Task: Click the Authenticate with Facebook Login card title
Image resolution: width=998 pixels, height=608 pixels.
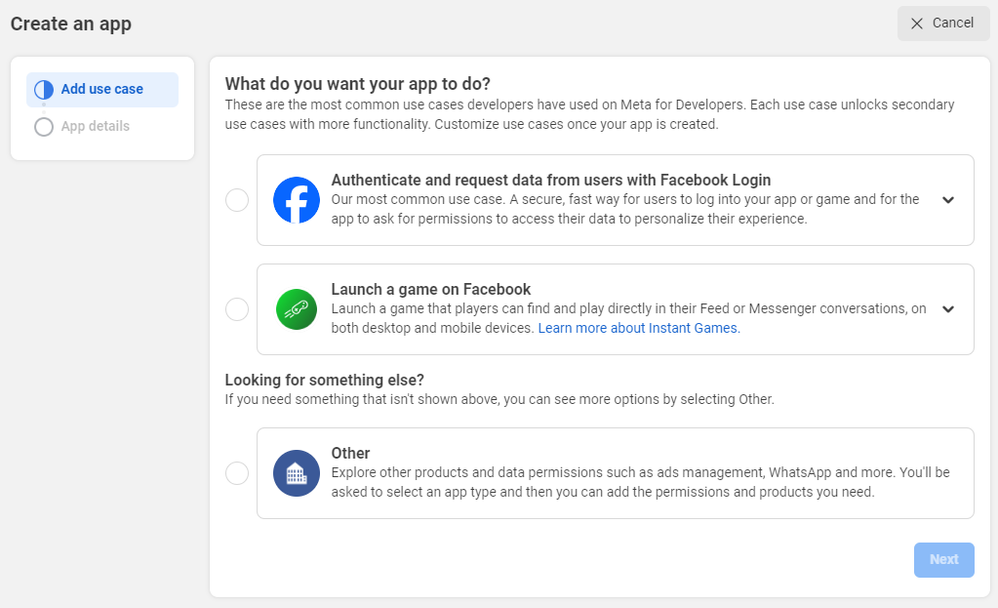Action: (x=551, y=180)
